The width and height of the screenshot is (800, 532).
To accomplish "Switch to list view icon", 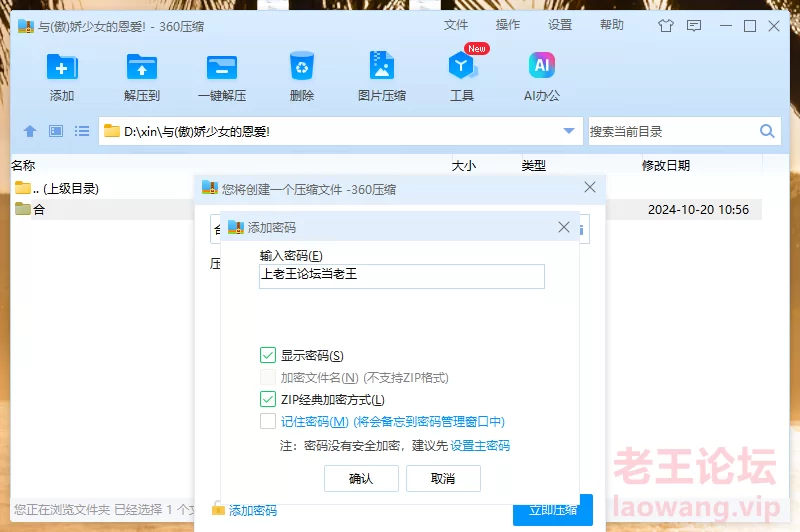I will (x=82, y=132).
